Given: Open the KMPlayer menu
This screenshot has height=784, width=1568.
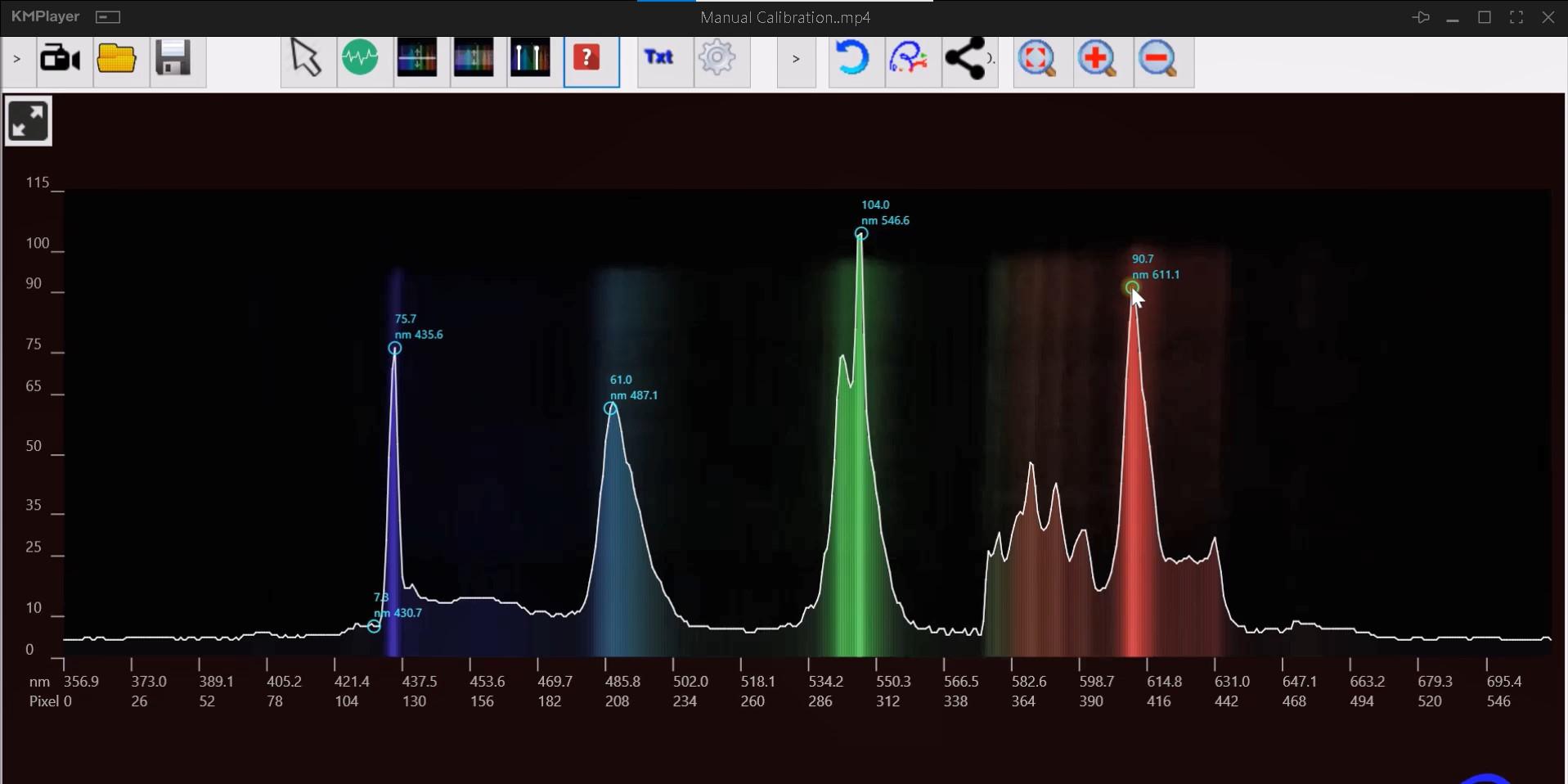Looking at the screenshot, I should [x=107, y=16].
